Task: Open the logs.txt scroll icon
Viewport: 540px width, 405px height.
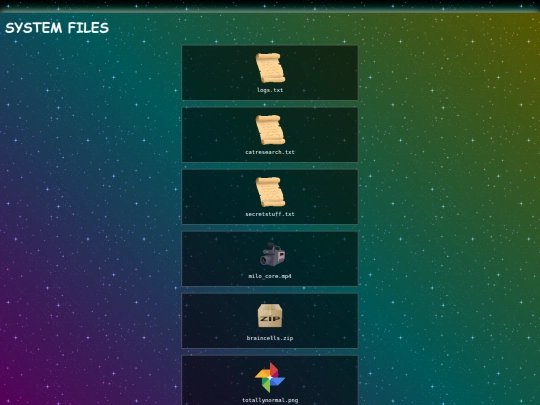Action: (270, 68)
